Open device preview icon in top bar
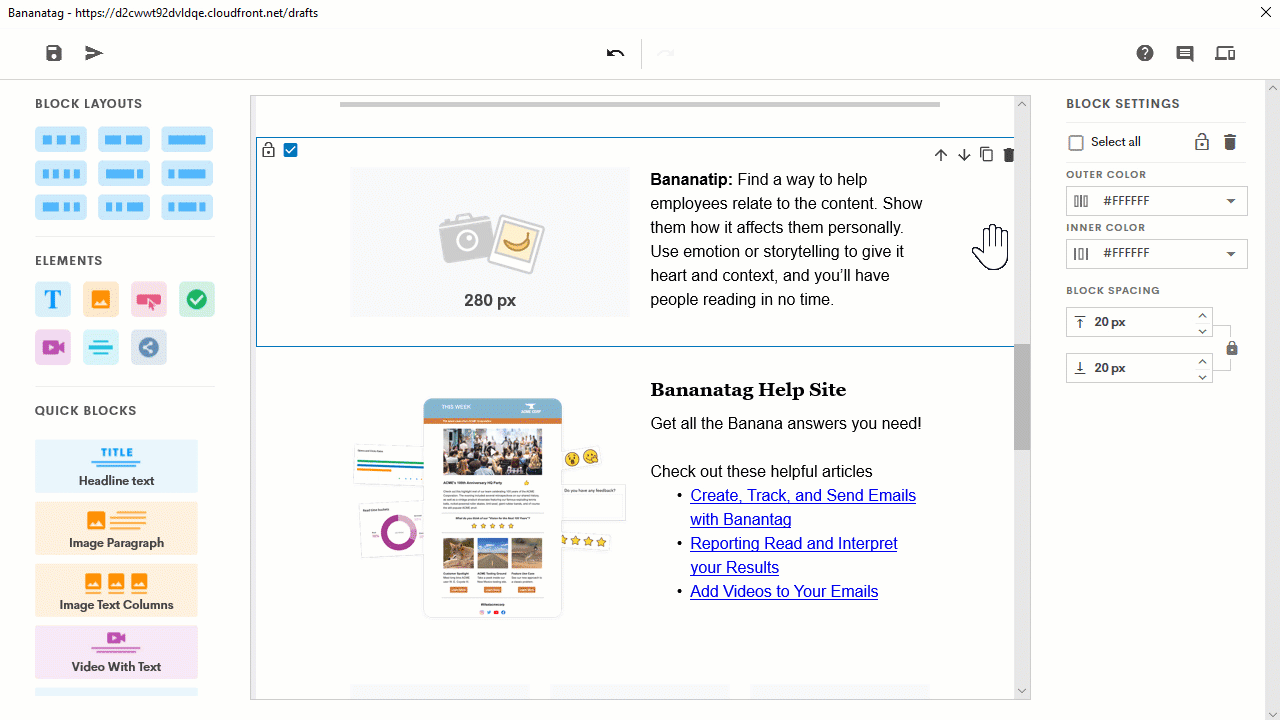Image resolution: width=1280 pixels, height=720 pixels. point(1225,53)
